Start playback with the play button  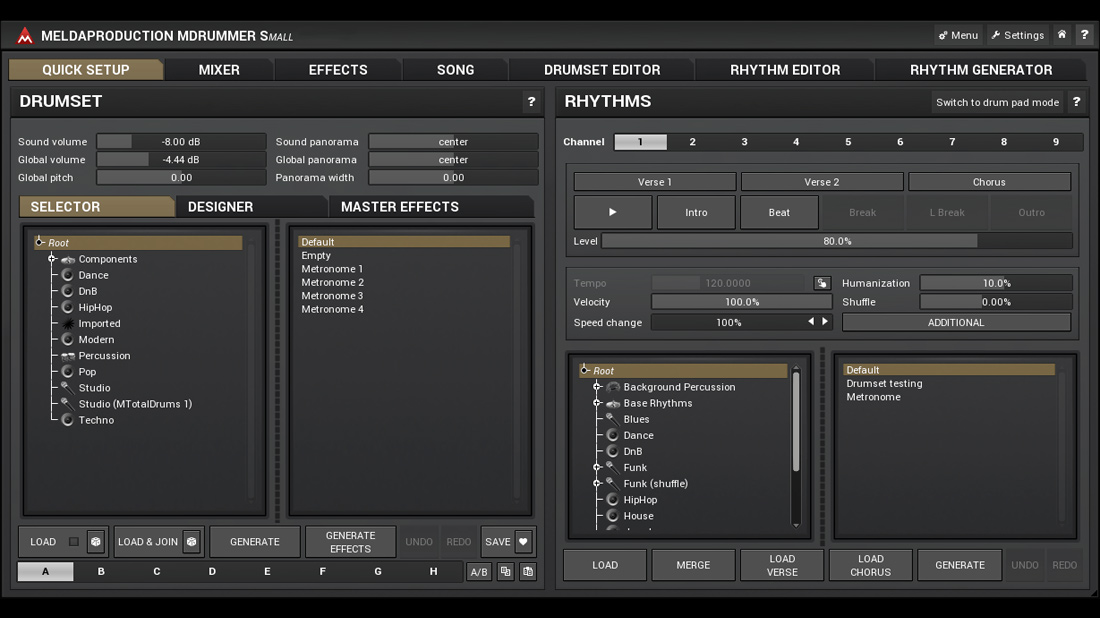pyautogui.click(x=612, y=213)
